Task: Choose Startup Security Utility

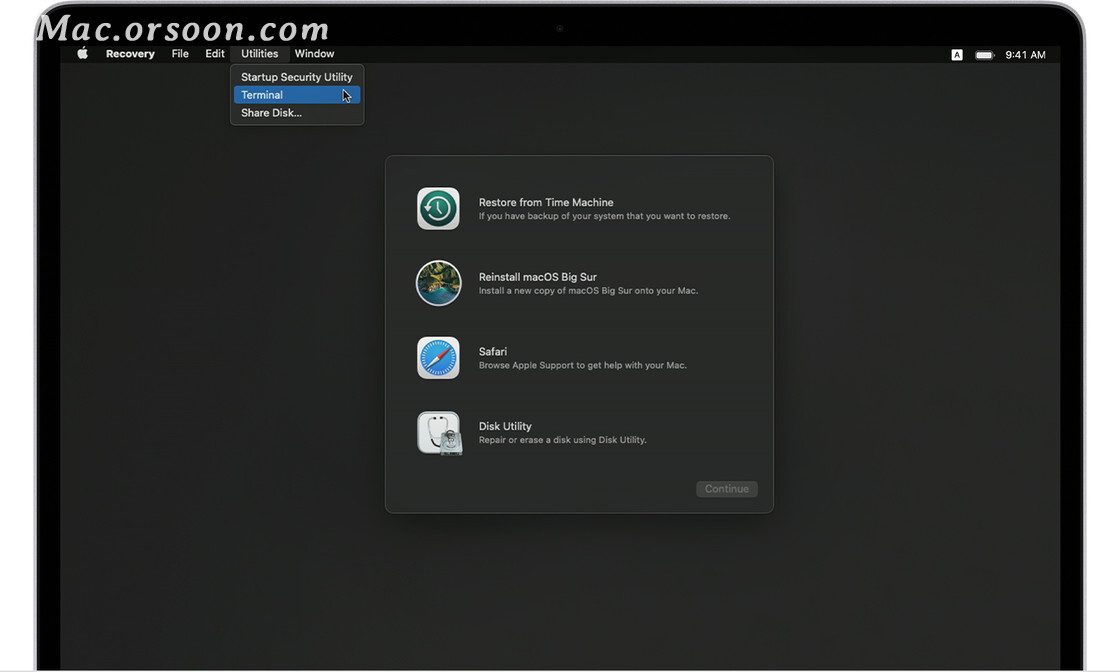Action: (x=296, y=76)
